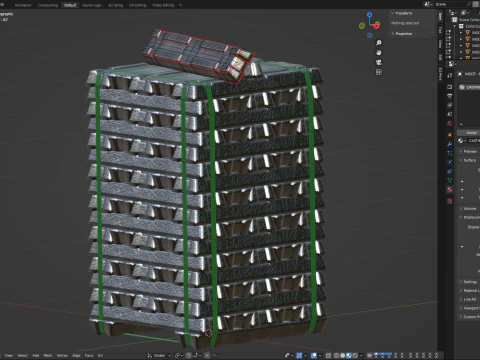Open the Modifiers wrench icon
This screenshot has height=360, width=480.
click(450, 144)
